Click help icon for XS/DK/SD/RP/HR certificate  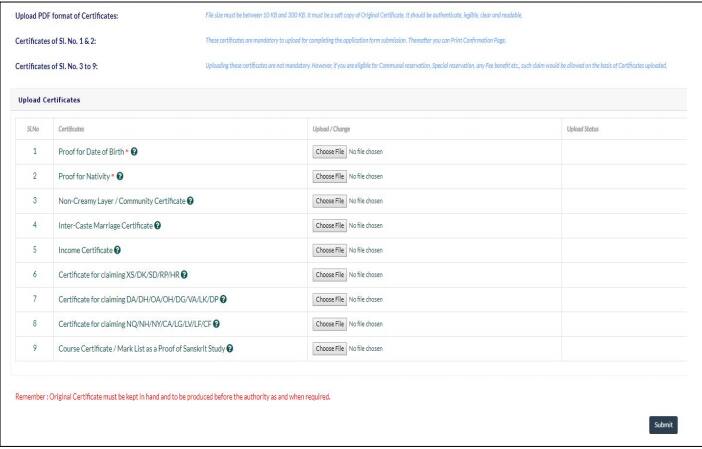(x=184, y=274)
